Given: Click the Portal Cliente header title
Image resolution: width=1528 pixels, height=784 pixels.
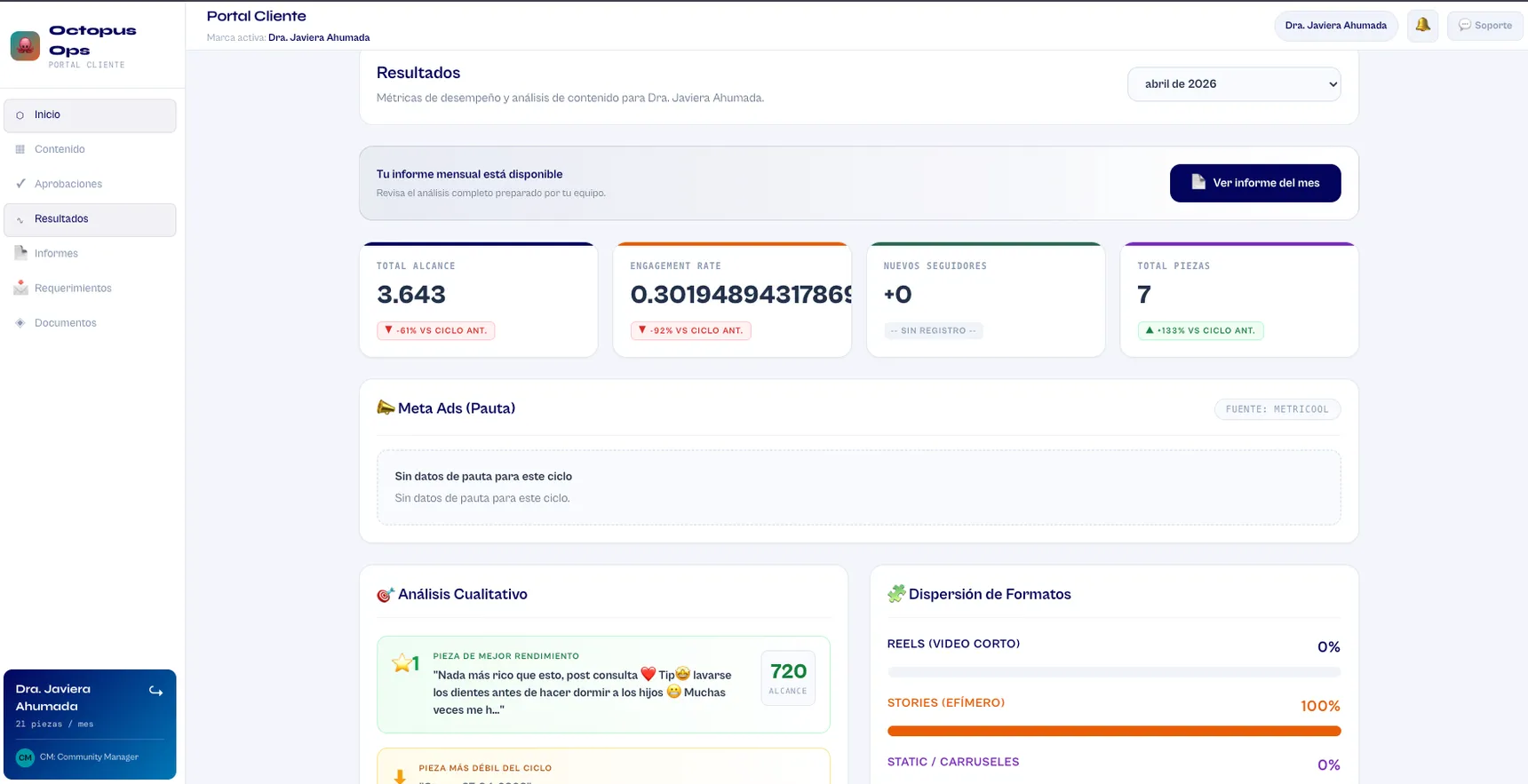Looking at the screenshot, I should coord(256,16).
